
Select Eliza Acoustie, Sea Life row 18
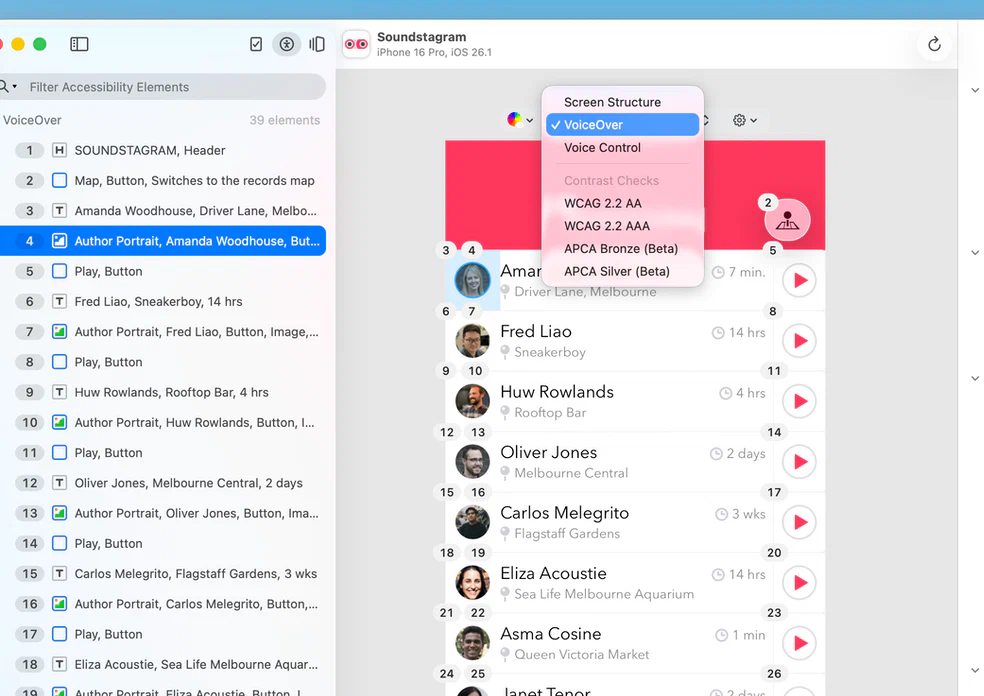pos(163,664)
